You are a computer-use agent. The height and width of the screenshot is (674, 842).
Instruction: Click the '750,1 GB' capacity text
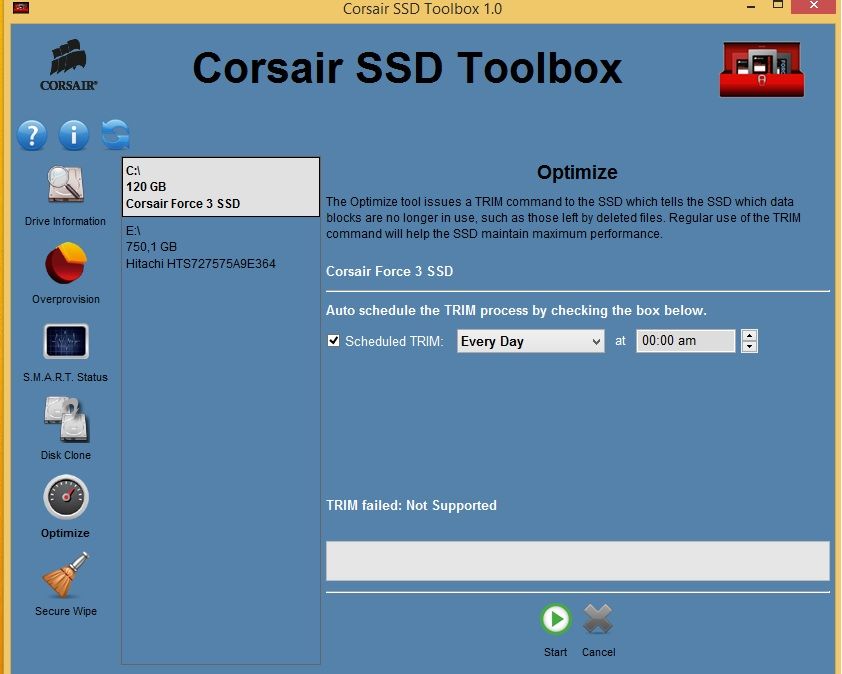pos(151,247)
